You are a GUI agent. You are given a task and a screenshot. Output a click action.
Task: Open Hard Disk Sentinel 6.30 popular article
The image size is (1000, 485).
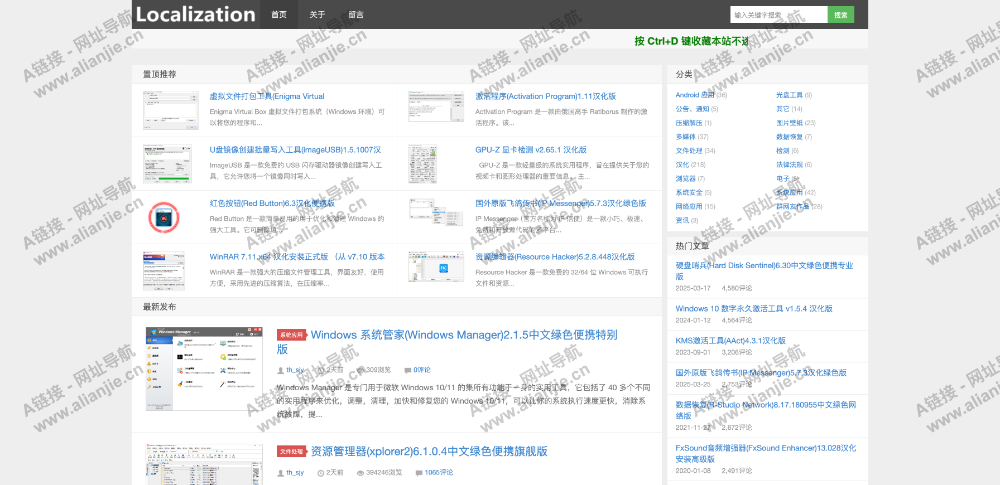(764, 271)
